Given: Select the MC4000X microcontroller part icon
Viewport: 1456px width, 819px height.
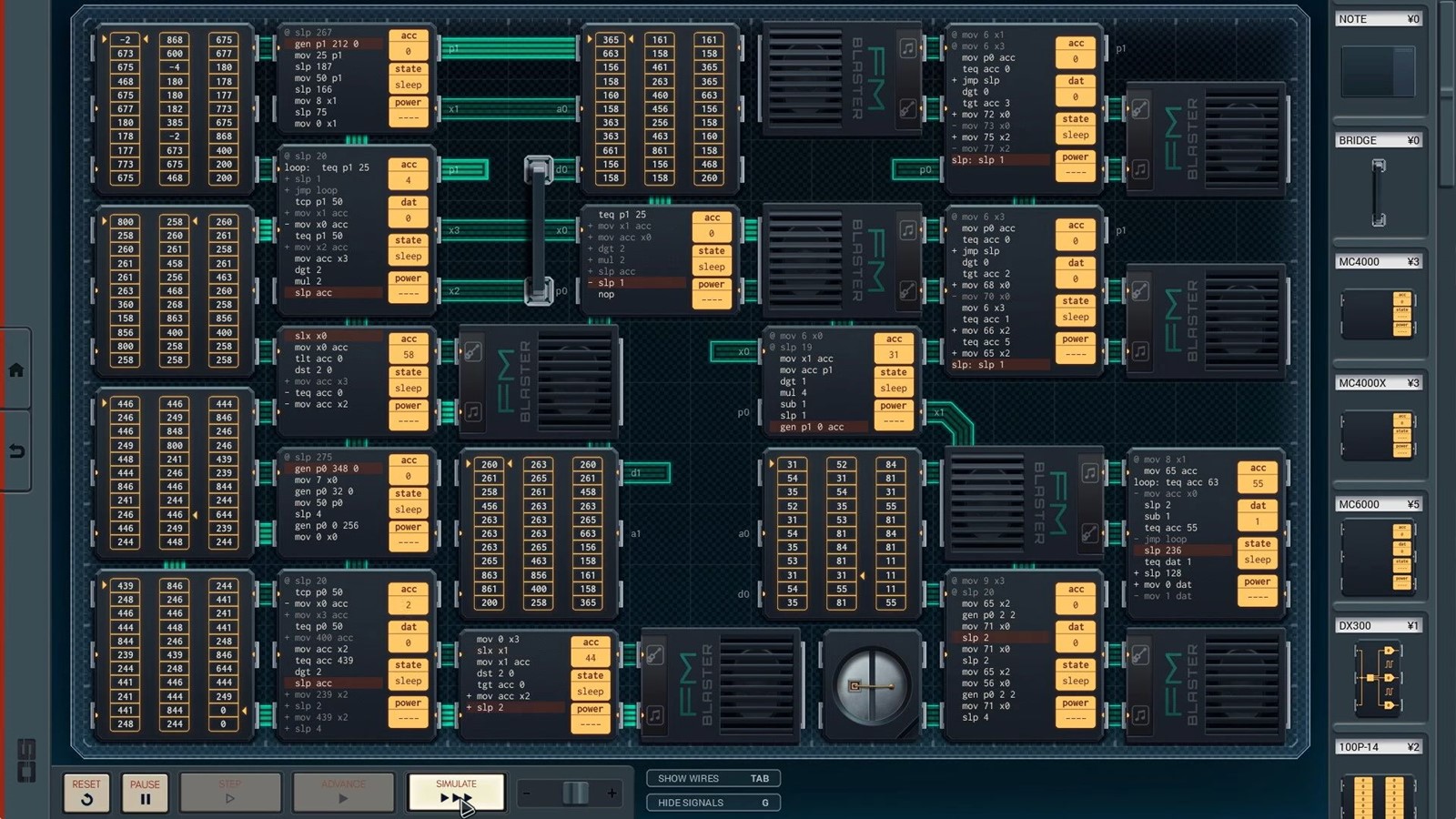Looking at the screenshot, I should pos(1379,435).
